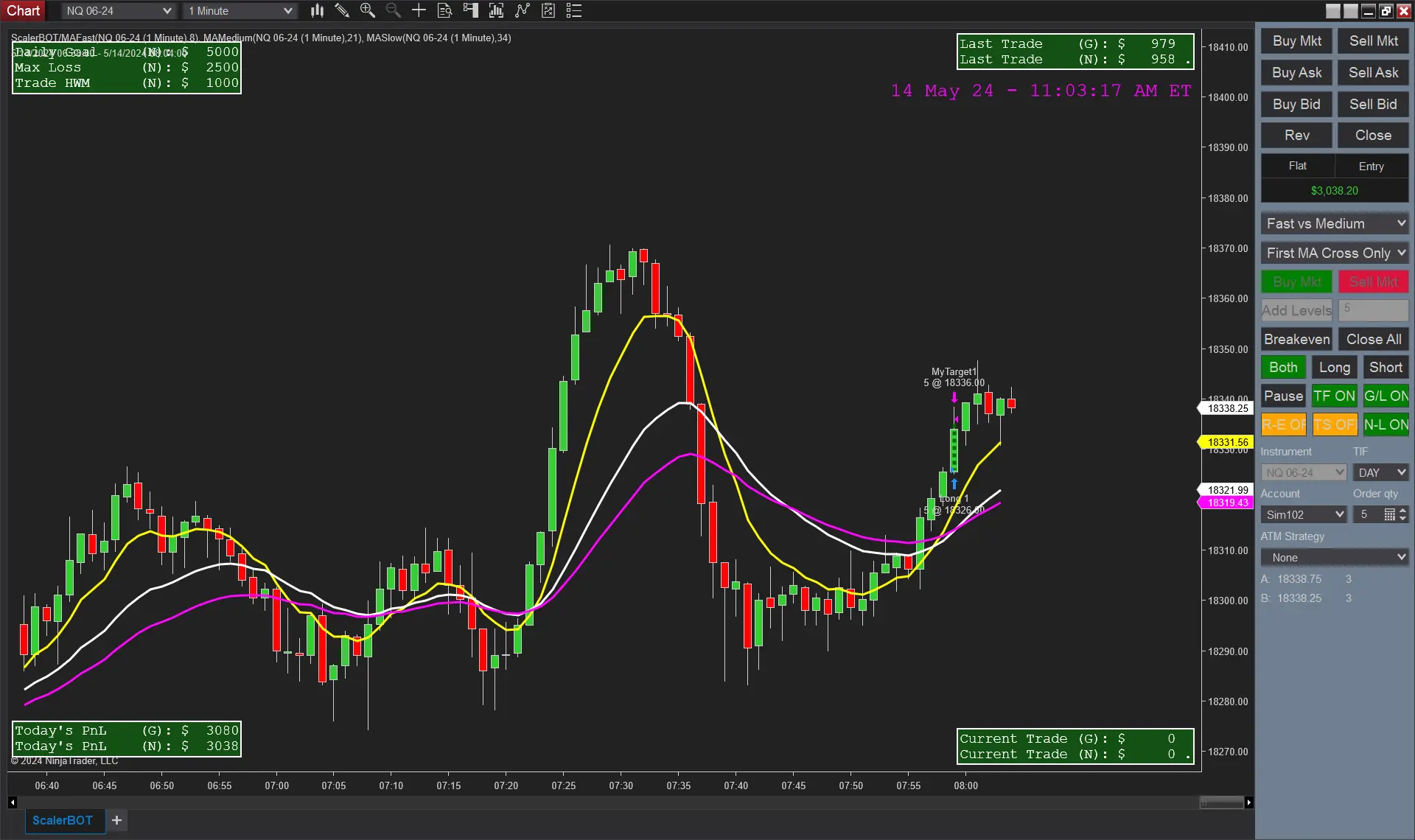
Task: Click the magenta 18319.43 price marker
Action: point(1225,503)
